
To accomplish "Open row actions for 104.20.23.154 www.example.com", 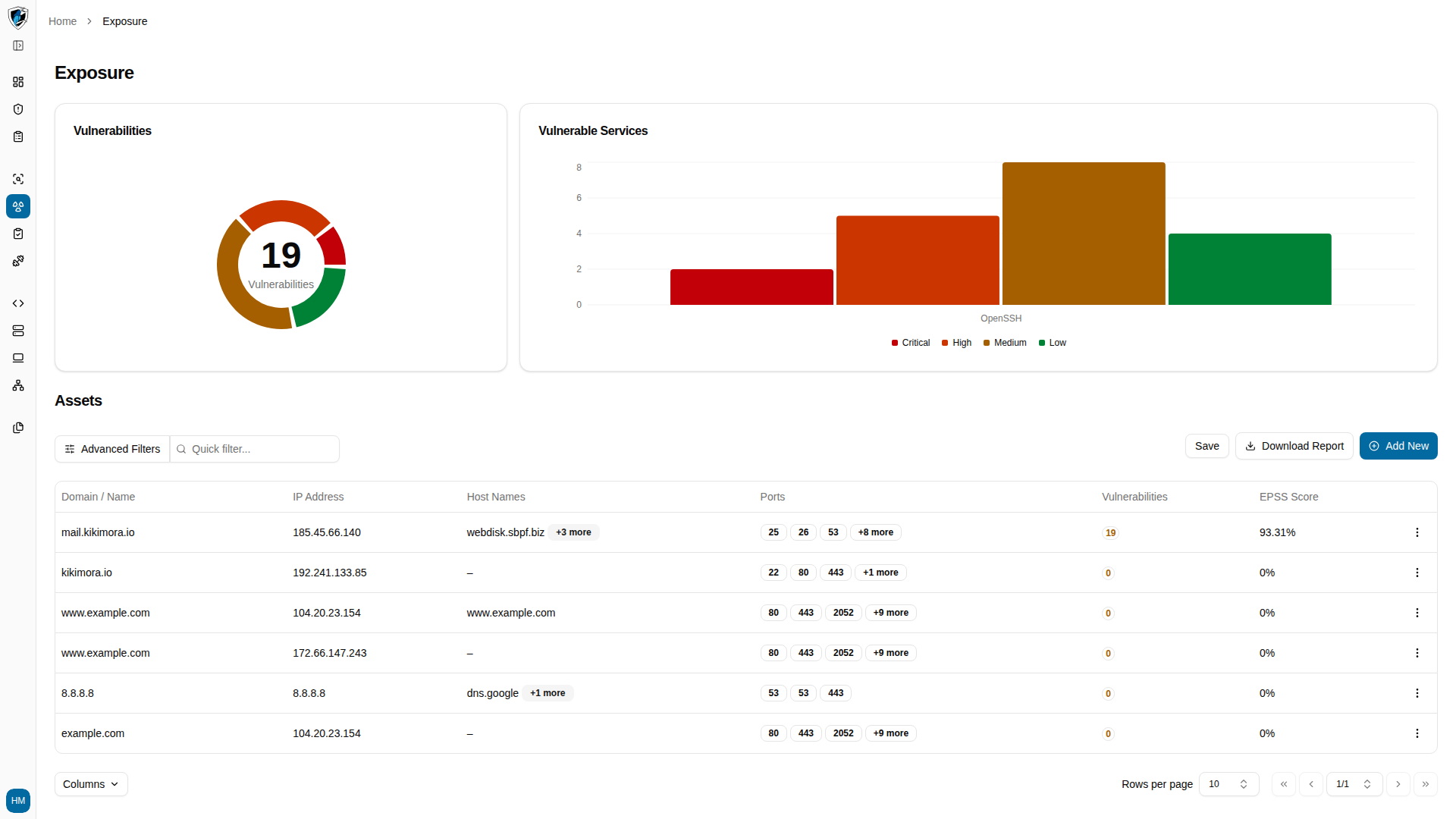I will pyautogui.click(x=1417, y=613).
